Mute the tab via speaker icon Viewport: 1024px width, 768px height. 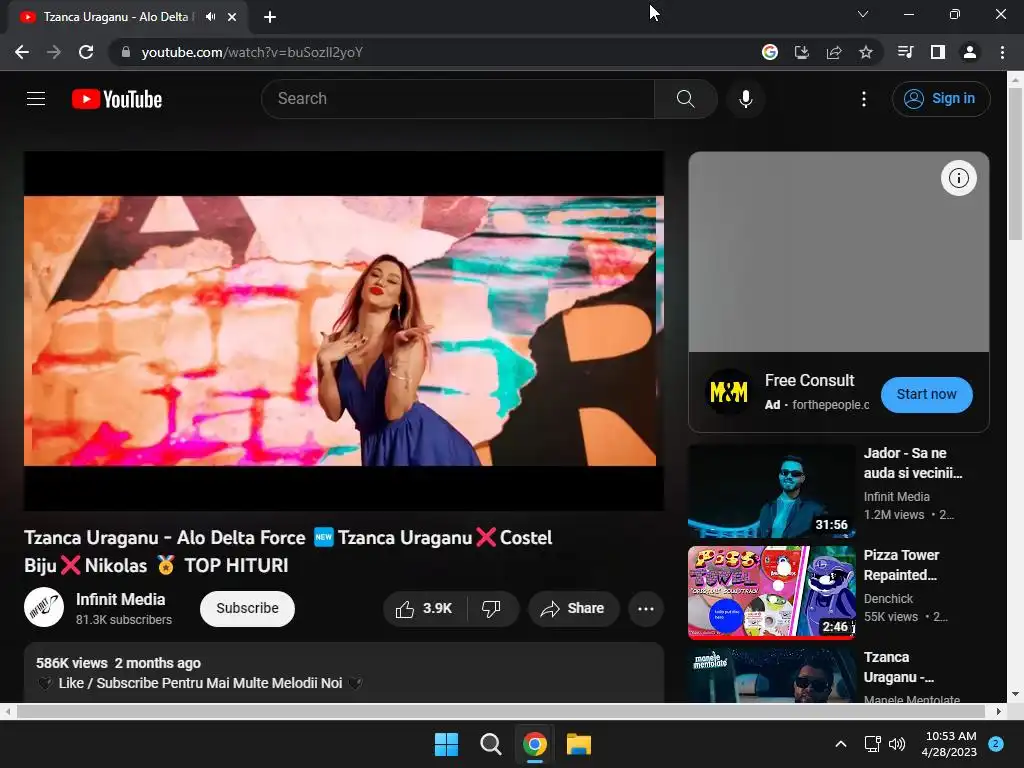coord(210,16)
